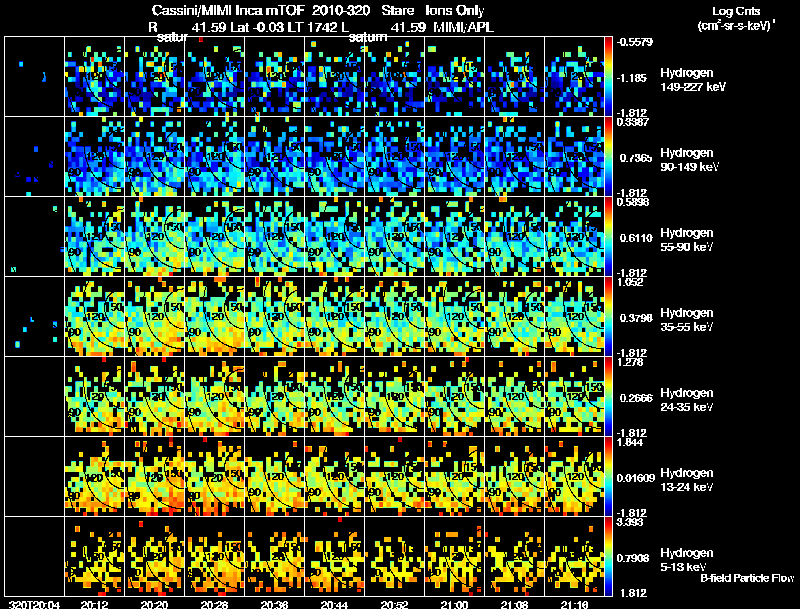Image resolution: width=800 pixels, height=609 pixels.
Task: Click the '21:16' time axis label
Action: (x=574, y=604)
